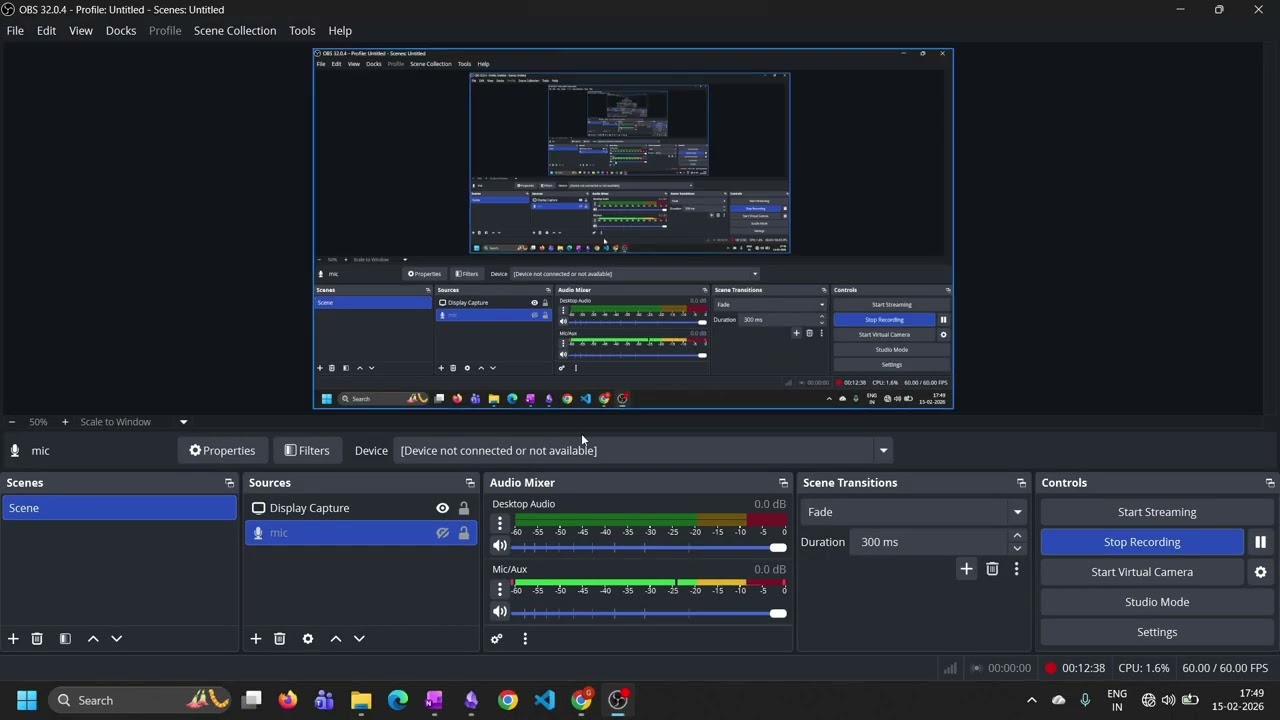
Task: Start the Virtual Camera
Action: (1142, 572)
